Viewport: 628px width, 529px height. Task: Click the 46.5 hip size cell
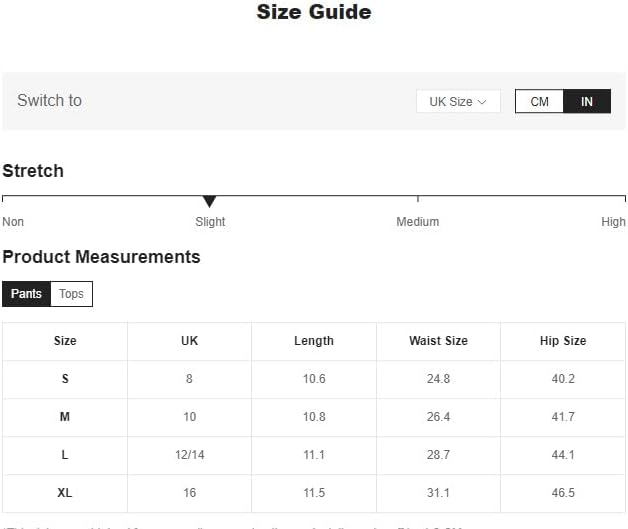click(563, 493)
